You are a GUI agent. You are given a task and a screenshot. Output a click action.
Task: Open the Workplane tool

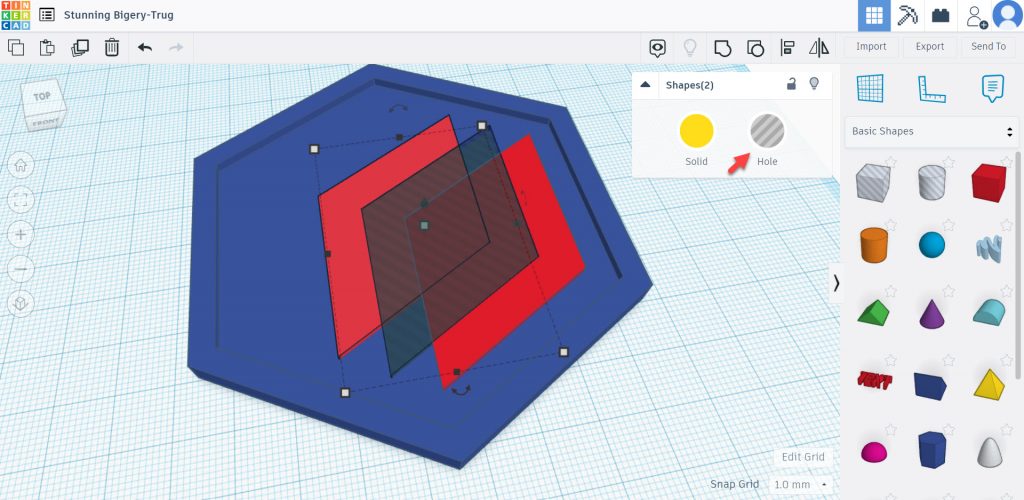871,89
